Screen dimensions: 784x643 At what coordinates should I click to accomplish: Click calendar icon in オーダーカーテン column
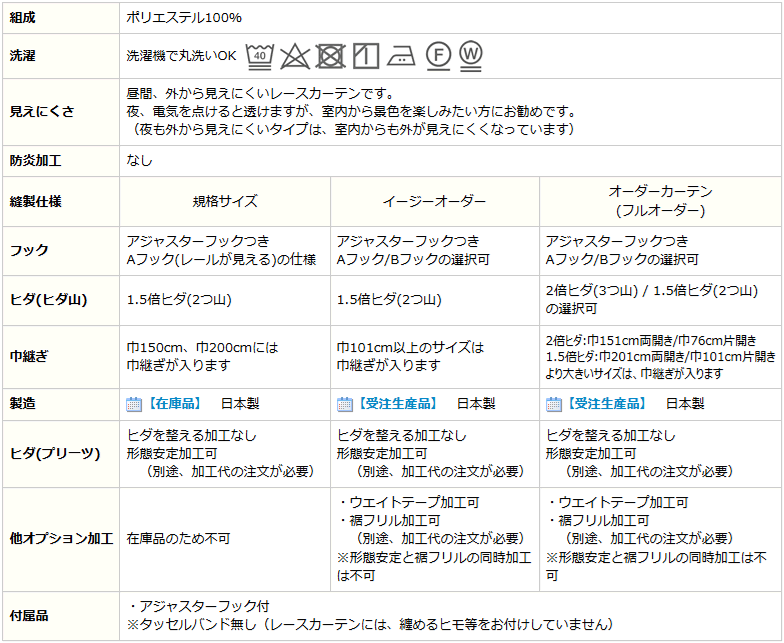(x=554, y=404)
